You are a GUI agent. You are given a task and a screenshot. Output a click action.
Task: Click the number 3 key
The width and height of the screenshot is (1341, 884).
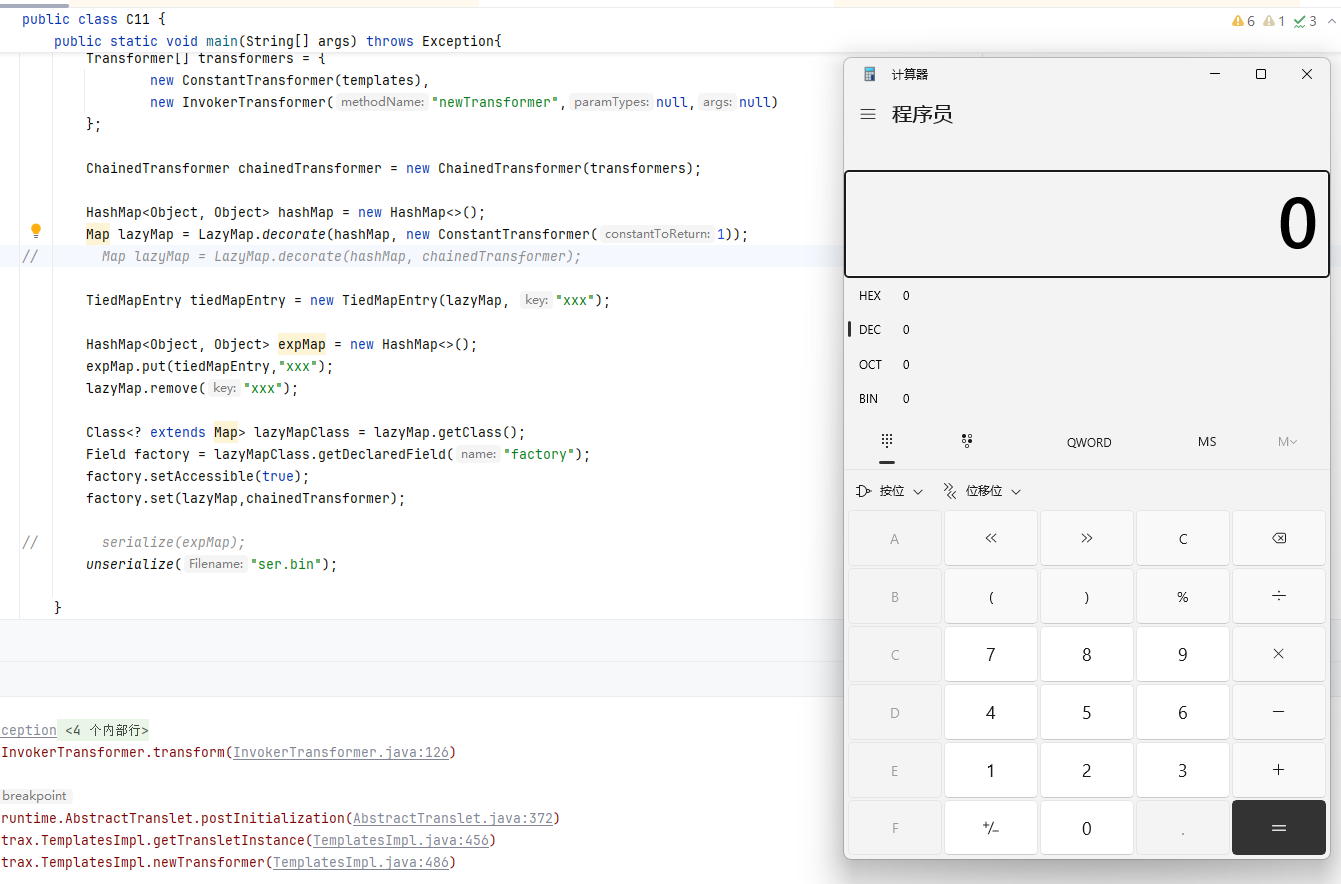(1183, 771)
